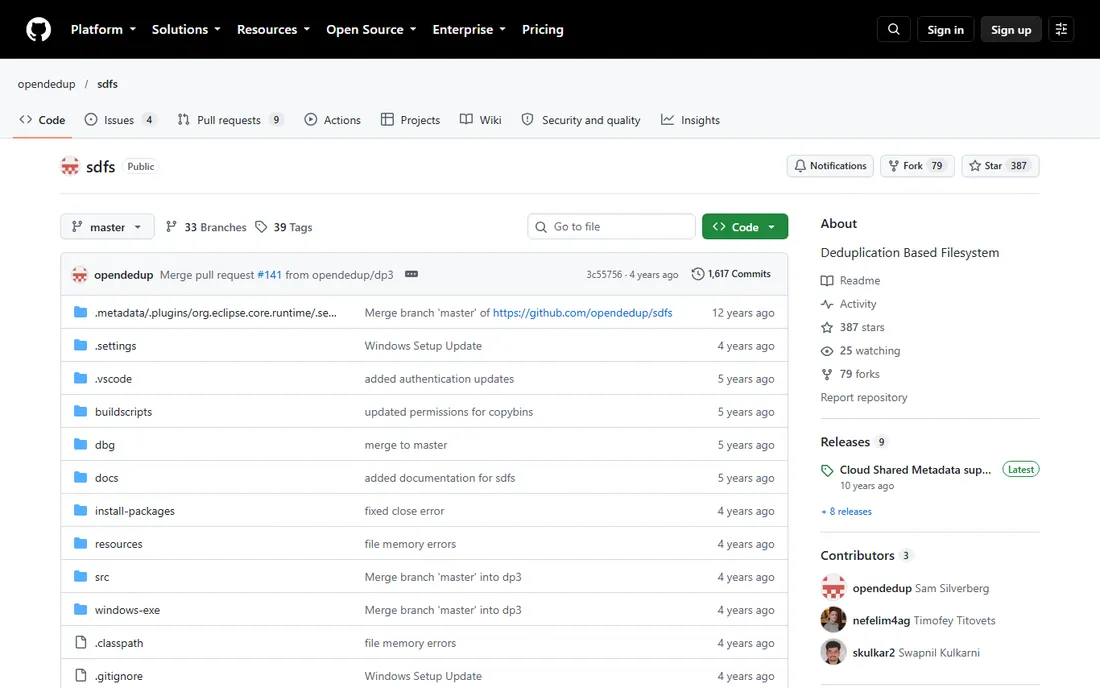Open the .settings folder icon

pyautogui.click(x=81, y=345)
